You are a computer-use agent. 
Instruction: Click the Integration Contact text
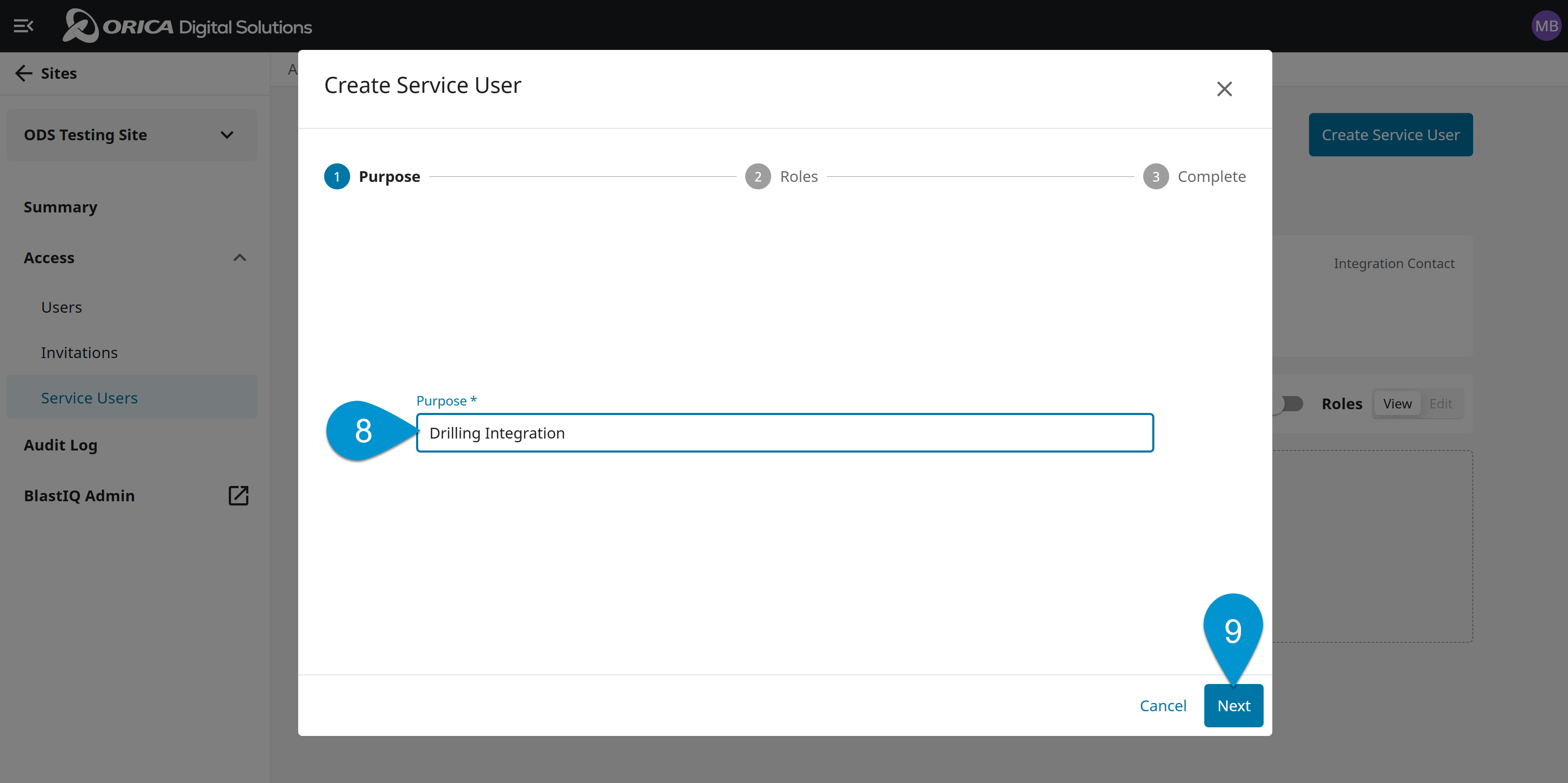[1394, 264]
